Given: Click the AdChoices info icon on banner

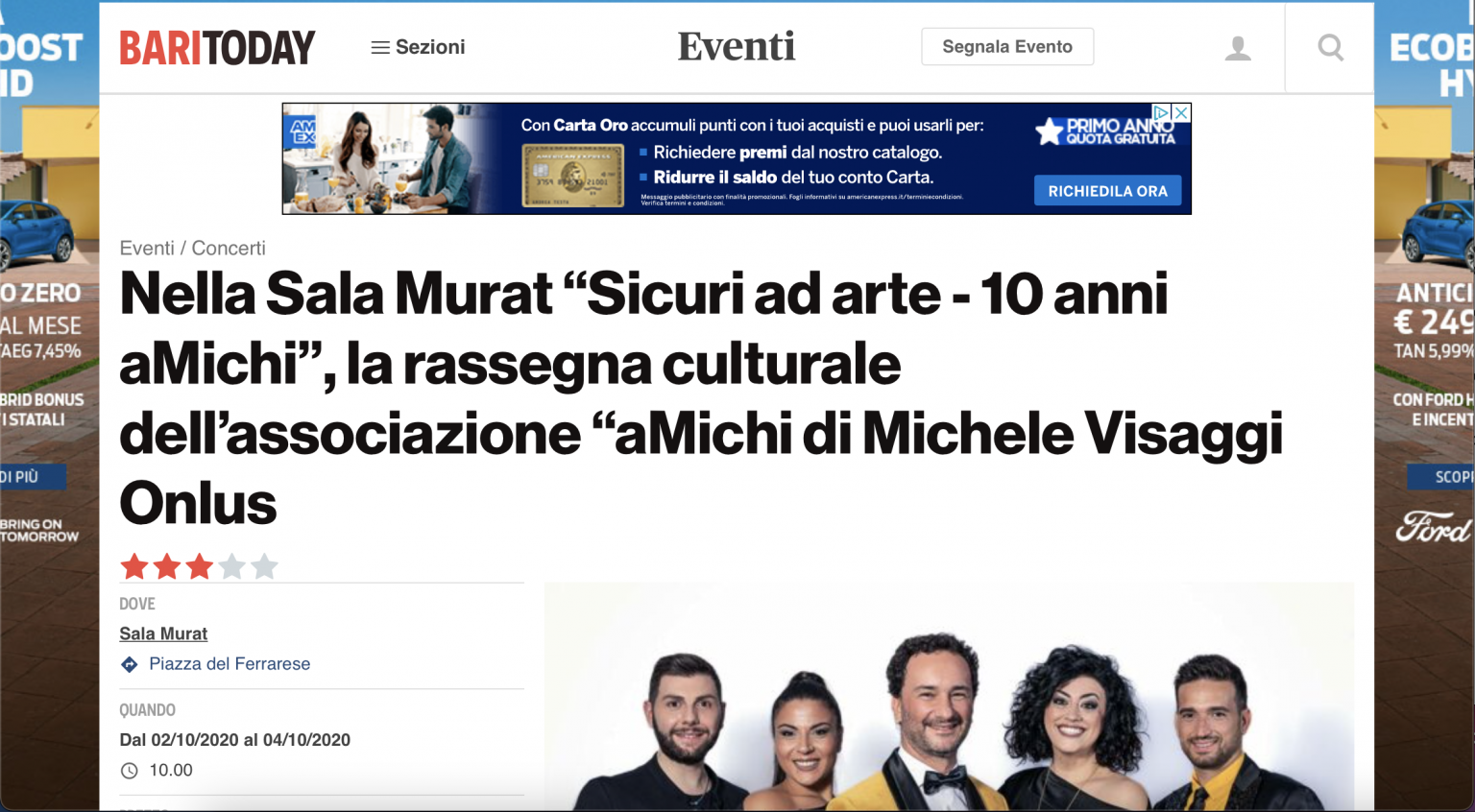Looking at the screenshot, I should pos(1162,112).
